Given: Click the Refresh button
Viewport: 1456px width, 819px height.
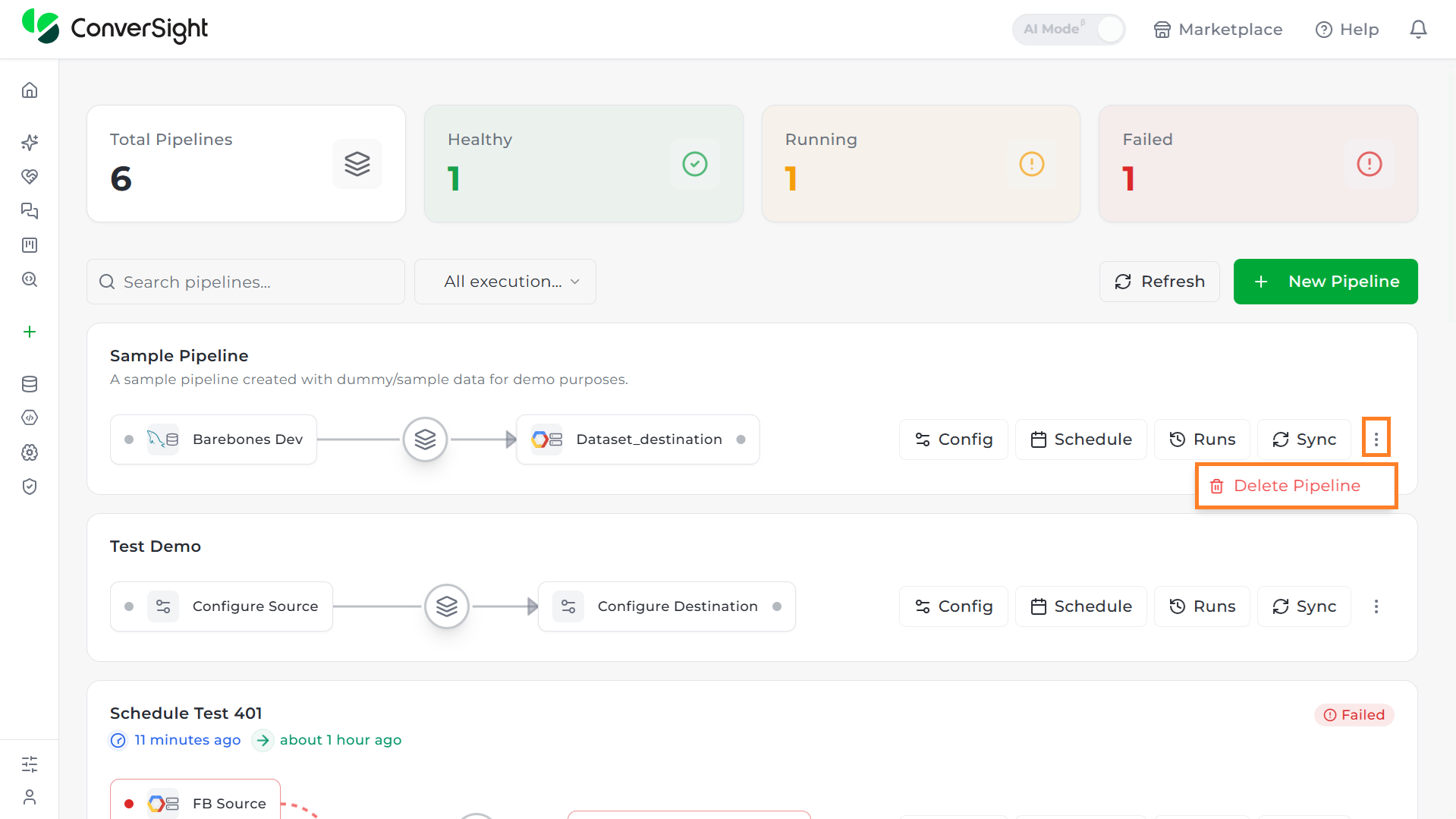Looking at the screenshot, I should click(x=1159, y=282).
